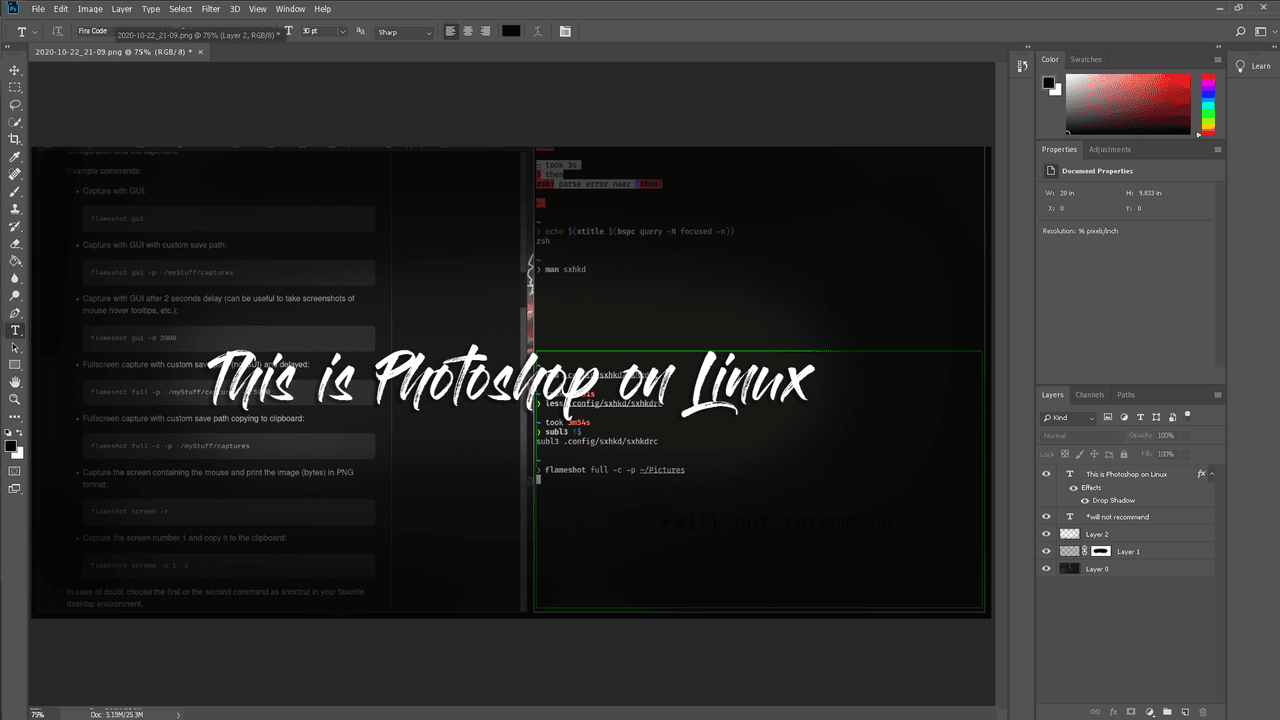The height and width of the screenshot is (720, 1280).
Task: Toggle visibility of Layer 2
Action: [1047, 534]
